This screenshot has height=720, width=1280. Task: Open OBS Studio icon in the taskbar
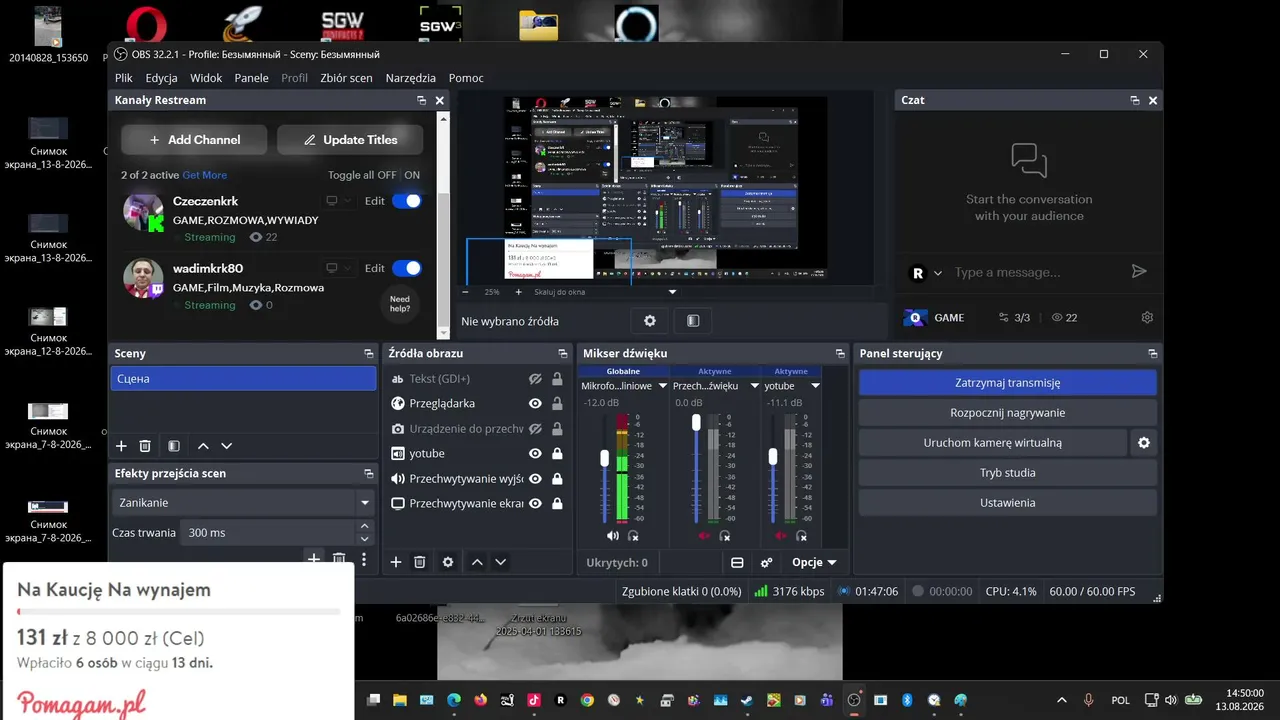[854, 700]
